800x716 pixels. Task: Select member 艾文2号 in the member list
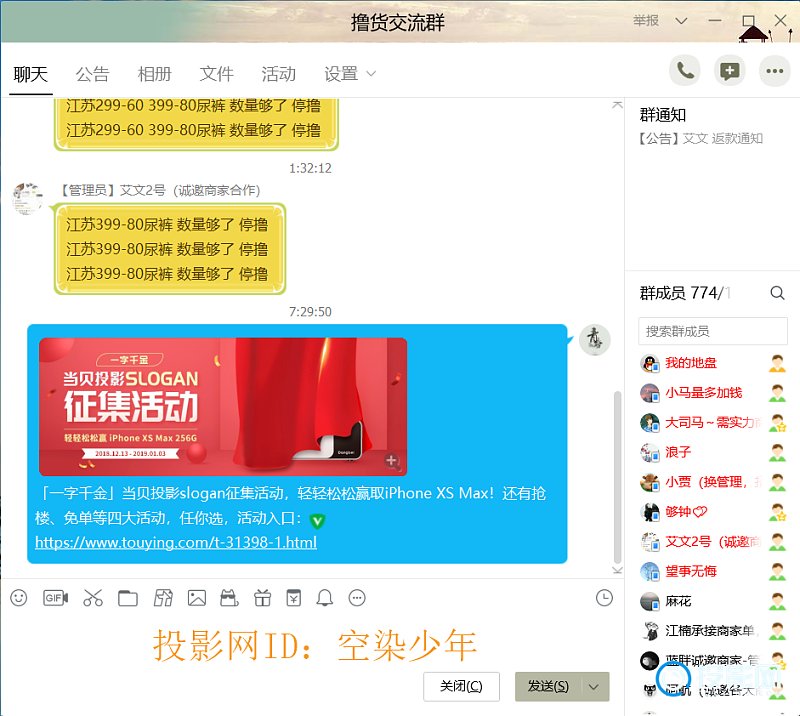click(x=713, y=541)
